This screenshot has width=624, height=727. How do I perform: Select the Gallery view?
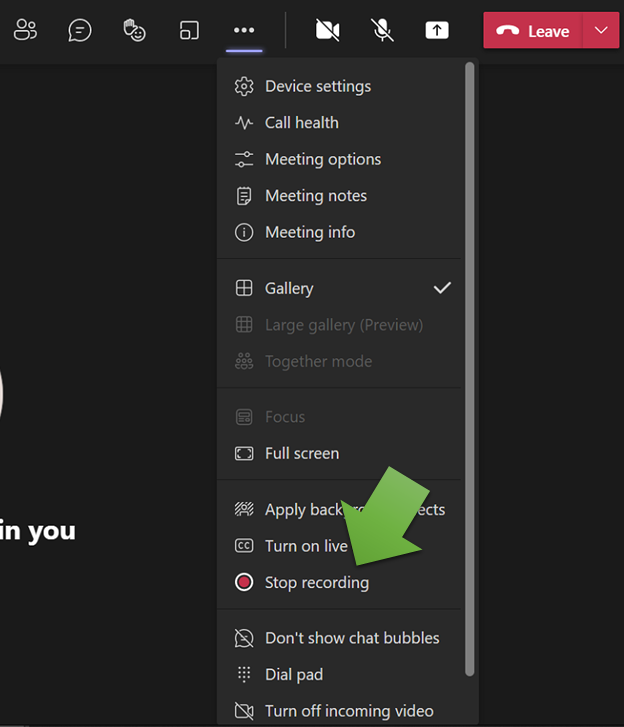coord(339,288)
